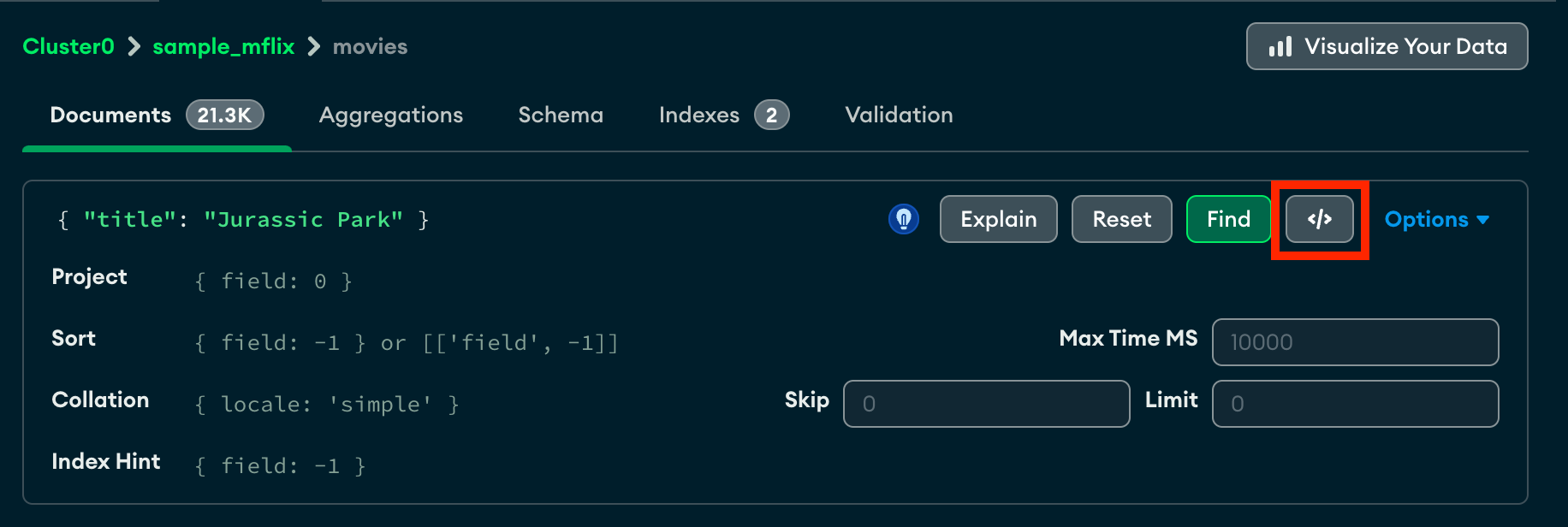
Task: Click the Max Time MS input field
Action: 1355,342
